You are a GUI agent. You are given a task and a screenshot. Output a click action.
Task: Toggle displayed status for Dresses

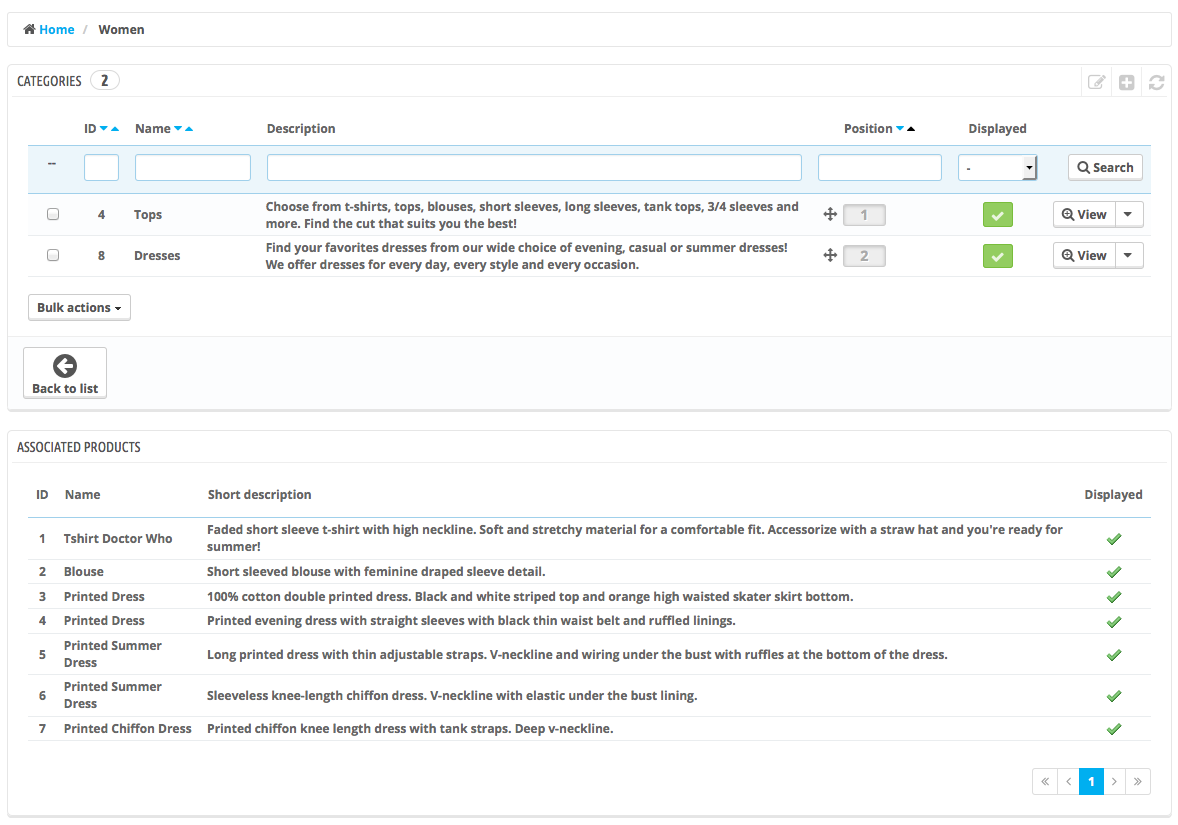[x=997, y=256]
